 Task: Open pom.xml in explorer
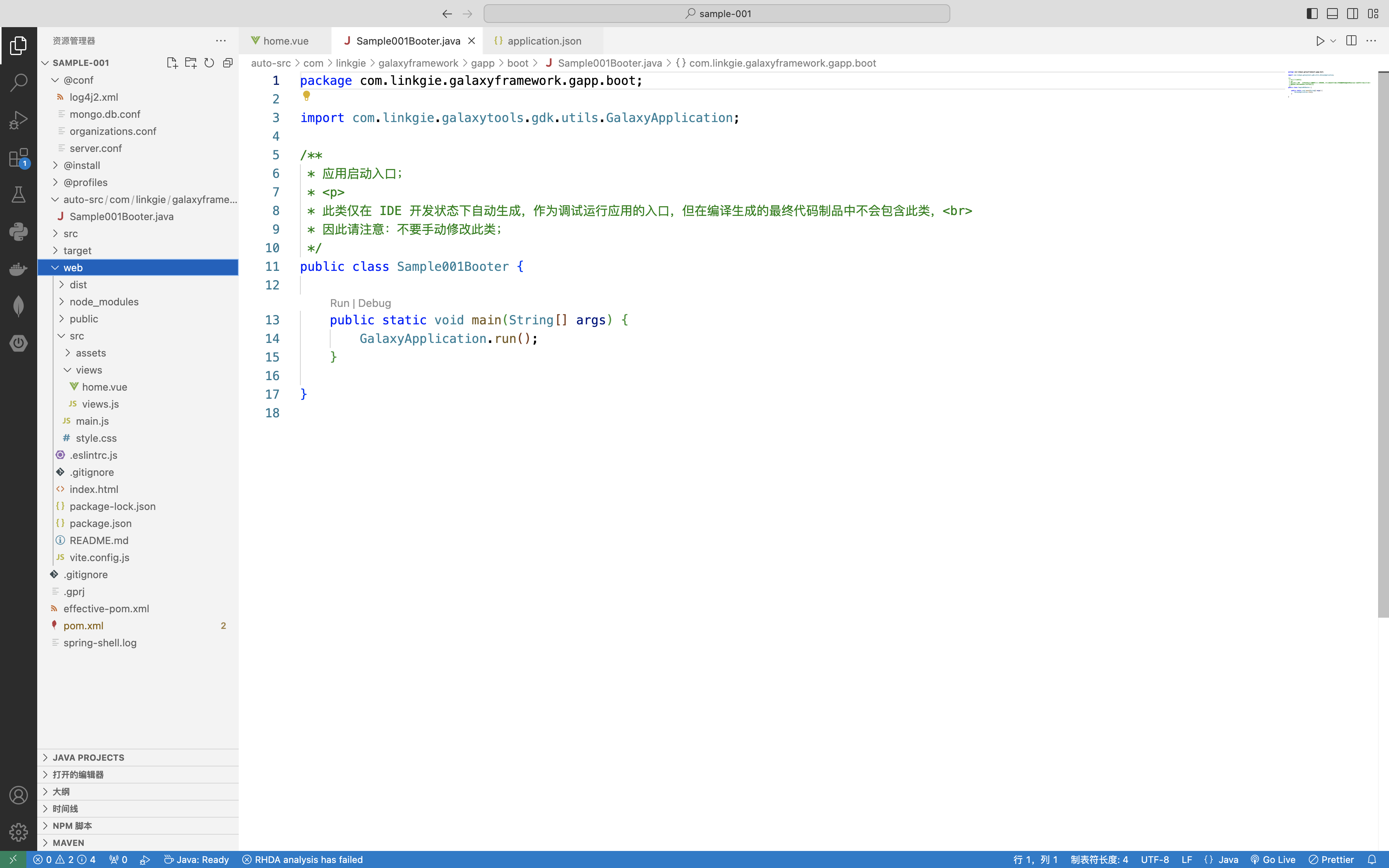138,626
